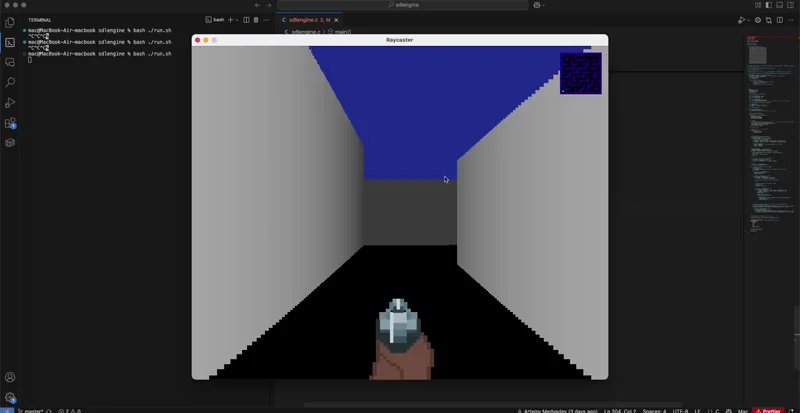800x413 pixels.
Task: Go forward with the title bar arrow
Action: click(x=269, y=5)
